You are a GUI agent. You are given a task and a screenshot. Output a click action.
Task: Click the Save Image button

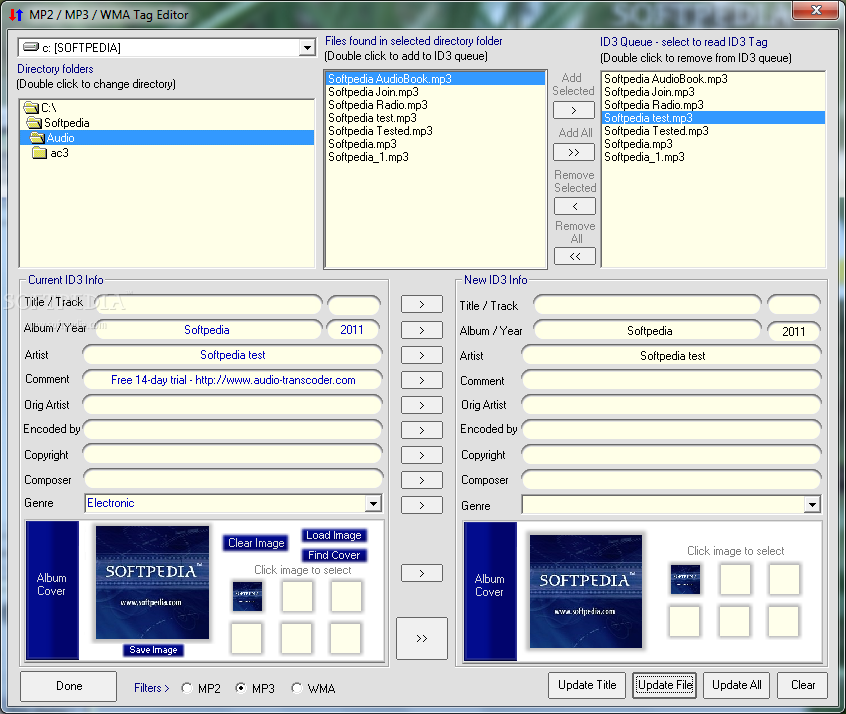pyautogui.click(x=153, y=650)
